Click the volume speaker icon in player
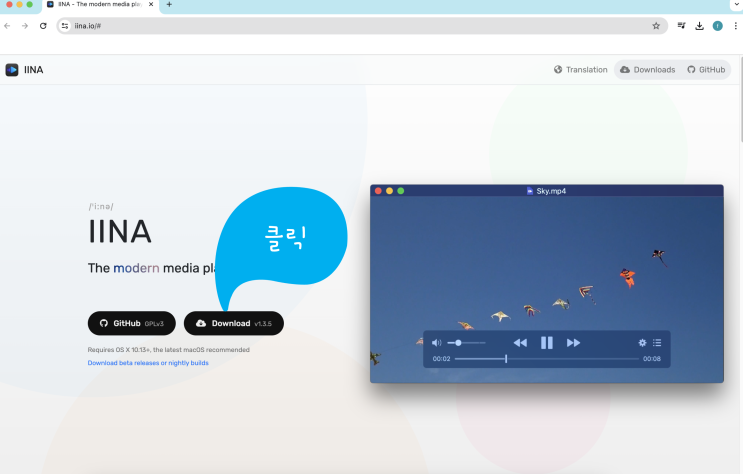Screen dimensions: 743x474 (x=436, y=343)
